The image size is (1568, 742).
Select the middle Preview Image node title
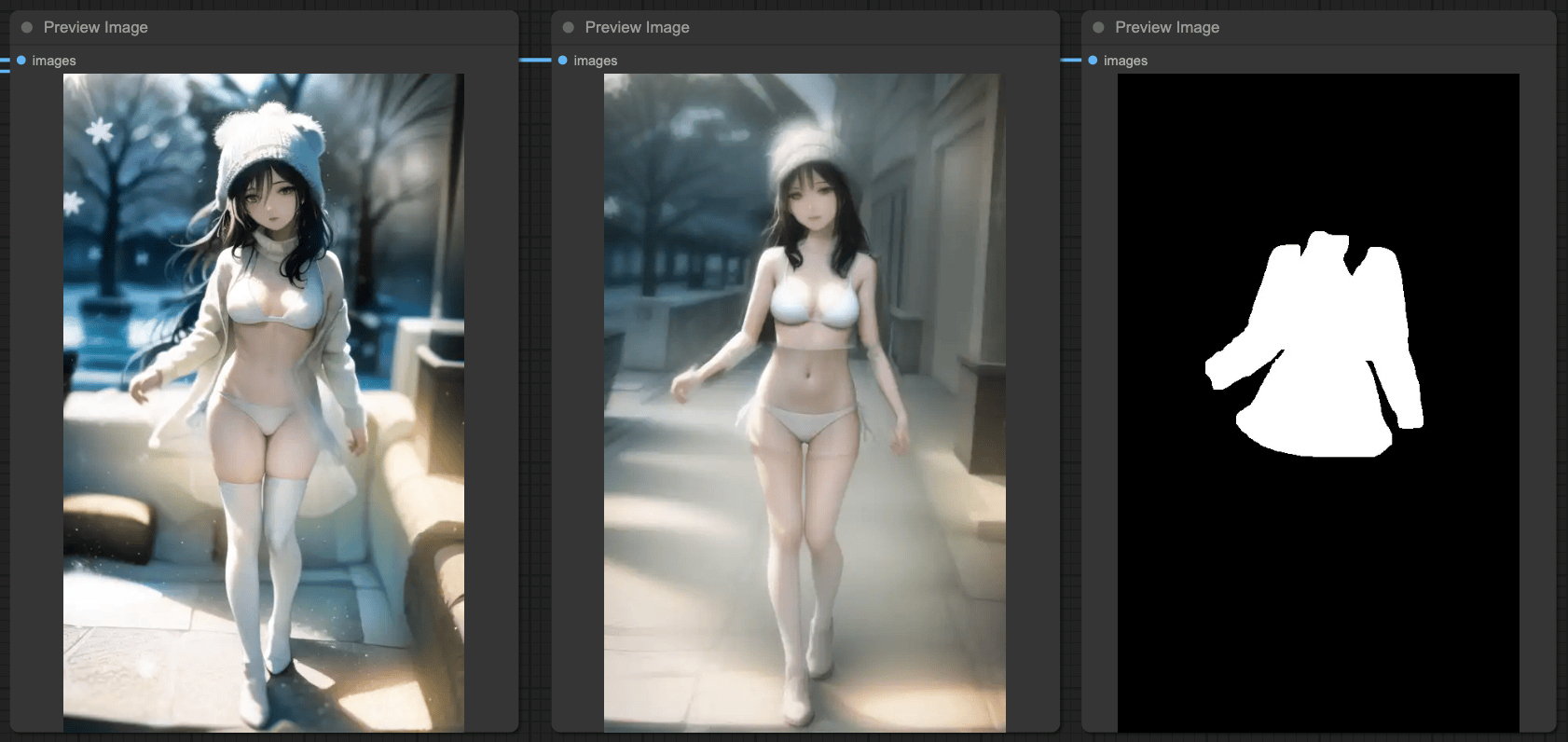pos(638,27)
